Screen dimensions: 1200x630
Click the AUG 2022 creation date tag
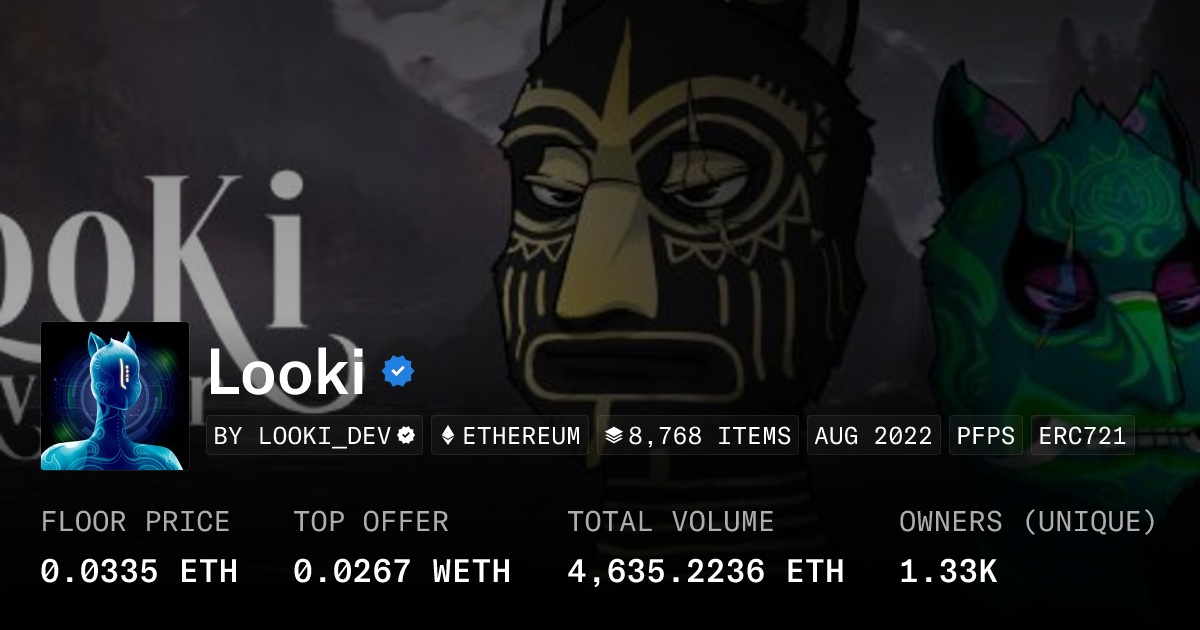click(x=874, y=436)
